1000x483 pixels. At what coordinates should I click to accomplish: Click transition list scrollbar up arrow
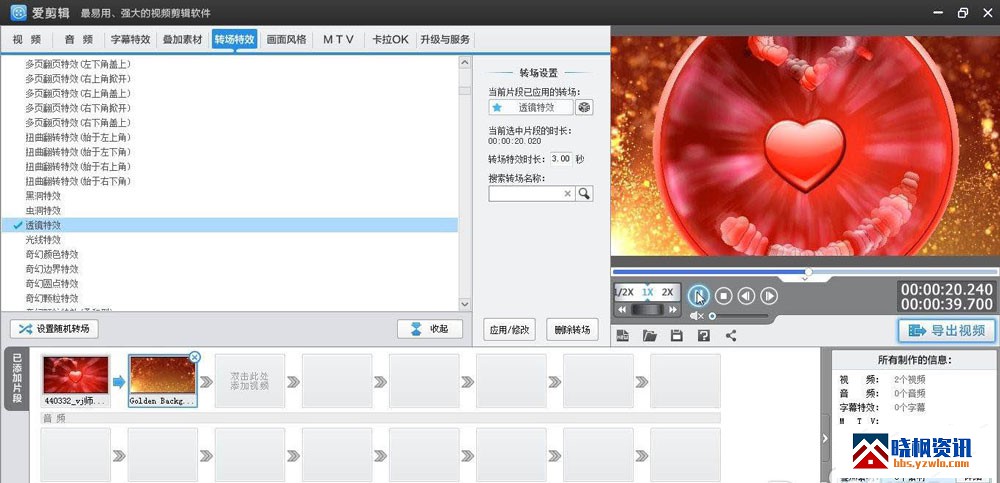pyautogui.click(x=464, y=63)
